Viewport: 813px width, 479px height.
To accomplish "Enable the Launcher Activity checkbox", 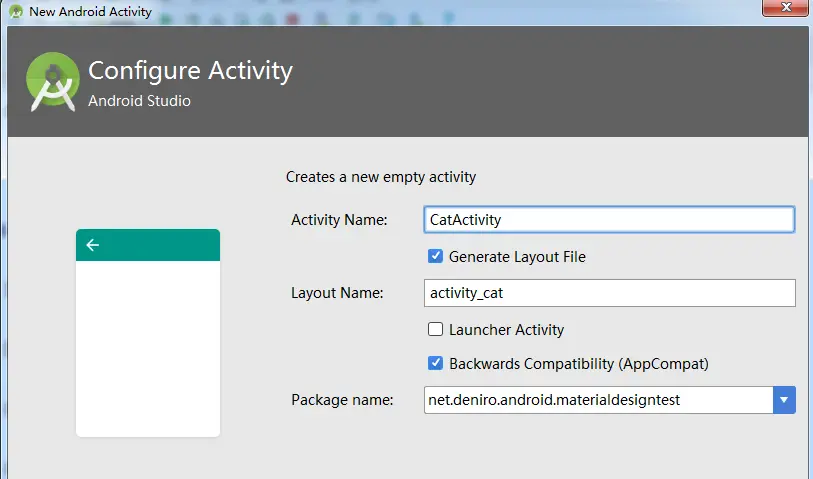I will tap(435, 329).
